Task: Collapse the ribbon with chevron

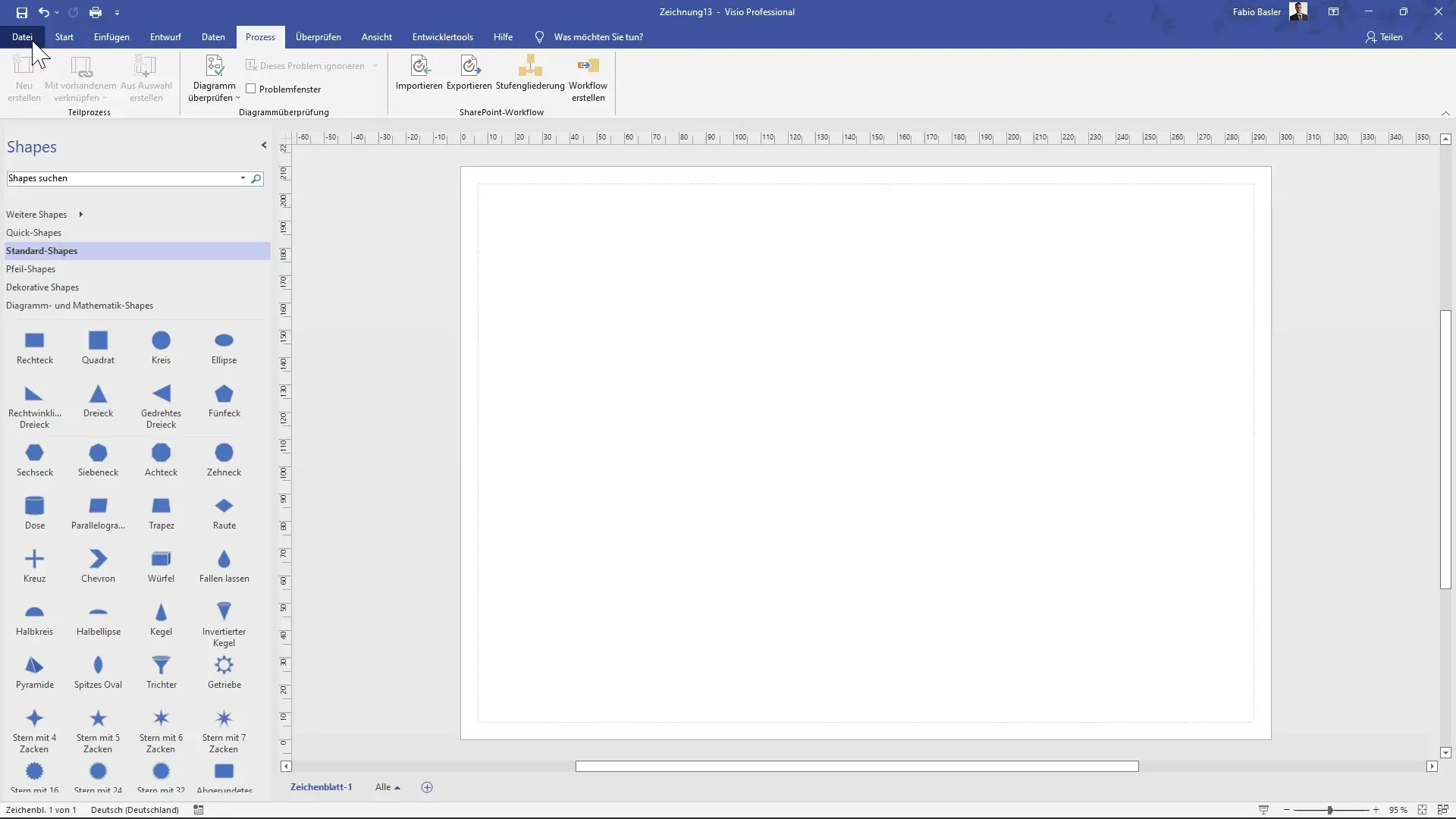Action: pos(1445,113)
